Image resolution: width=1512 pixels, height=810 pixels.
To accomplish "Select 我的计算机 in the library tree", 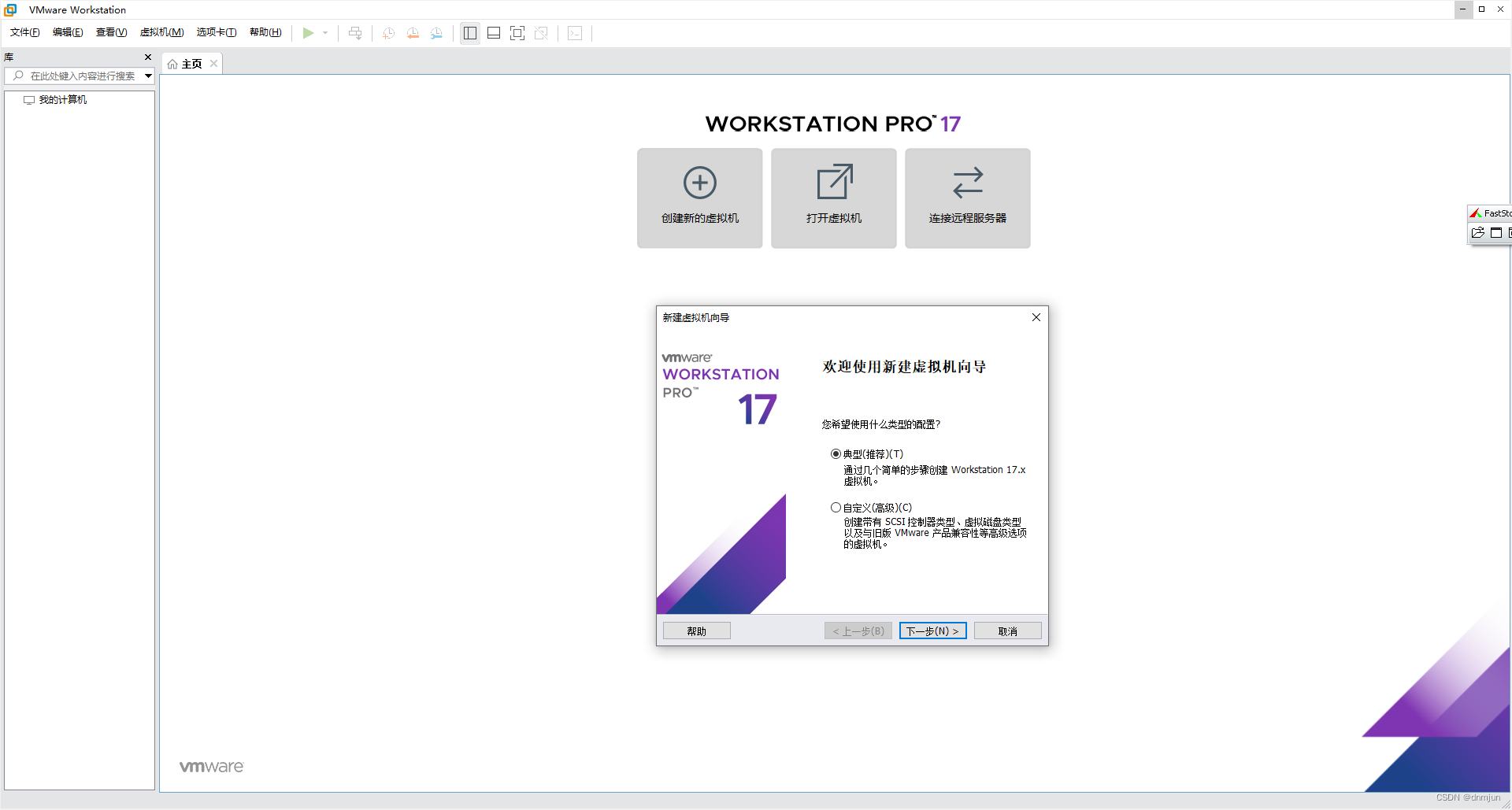I will click(x=63, y=100).
